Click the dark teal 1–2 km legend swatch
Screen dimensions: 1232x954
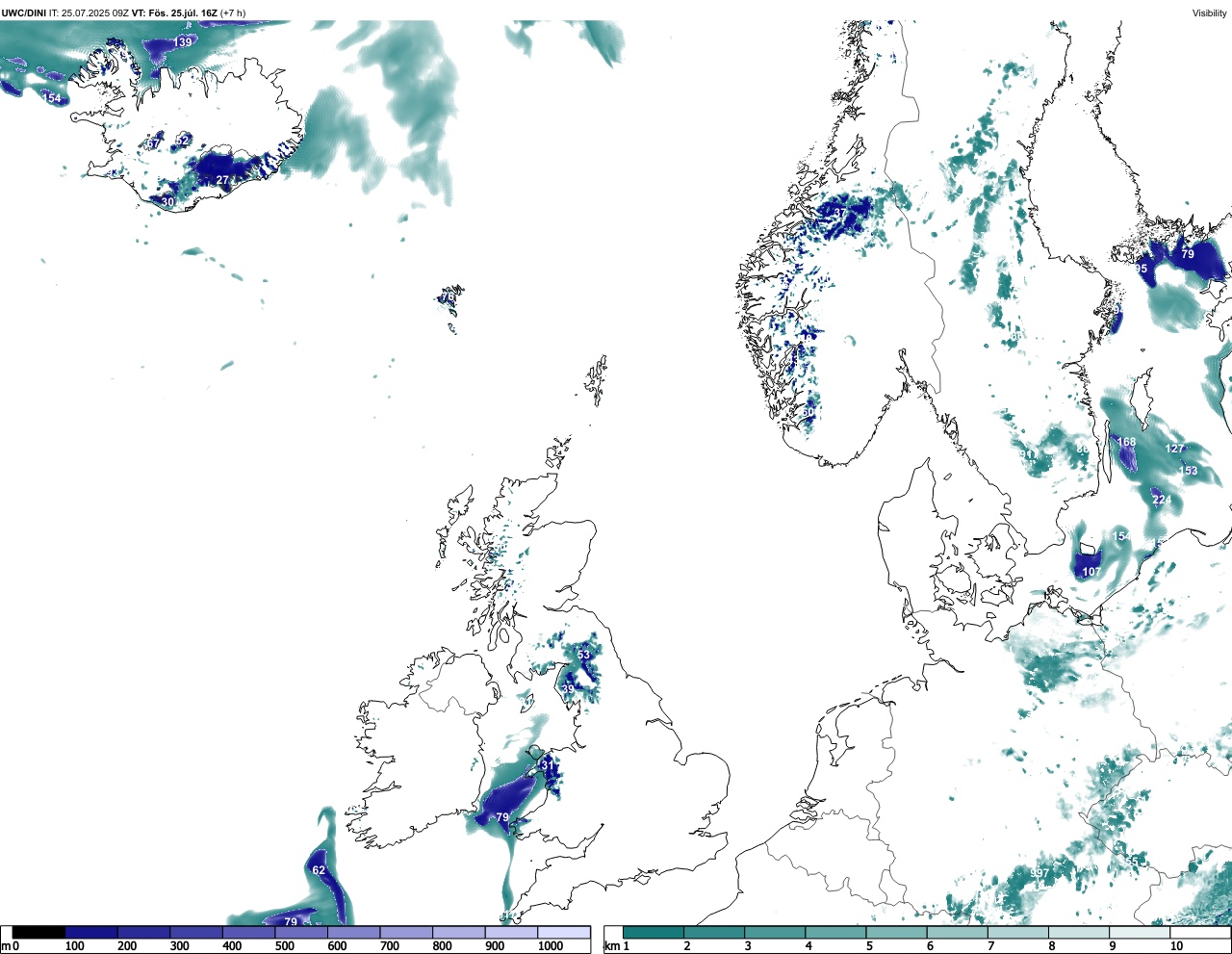pos(654,932)
